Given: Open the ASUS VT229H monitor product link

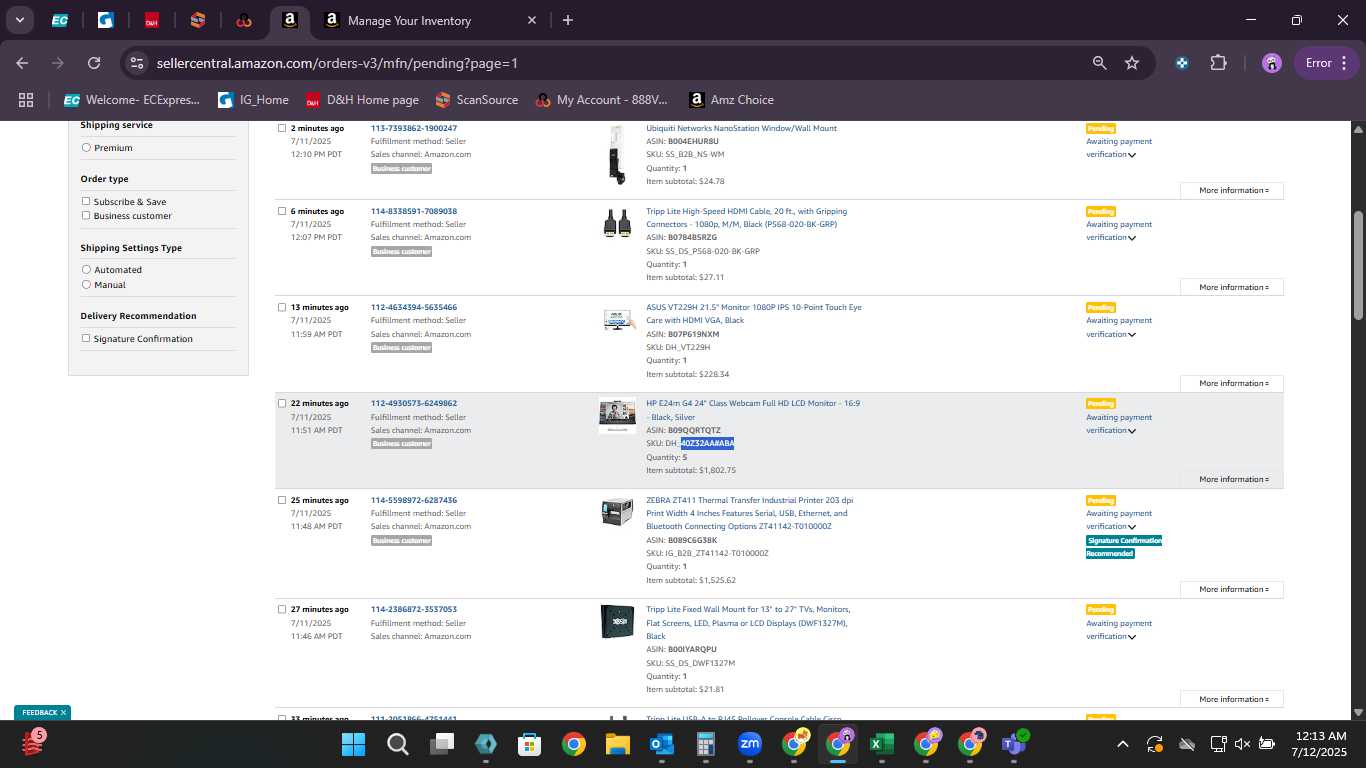Looking at the screenshot, I should point(754,314).
